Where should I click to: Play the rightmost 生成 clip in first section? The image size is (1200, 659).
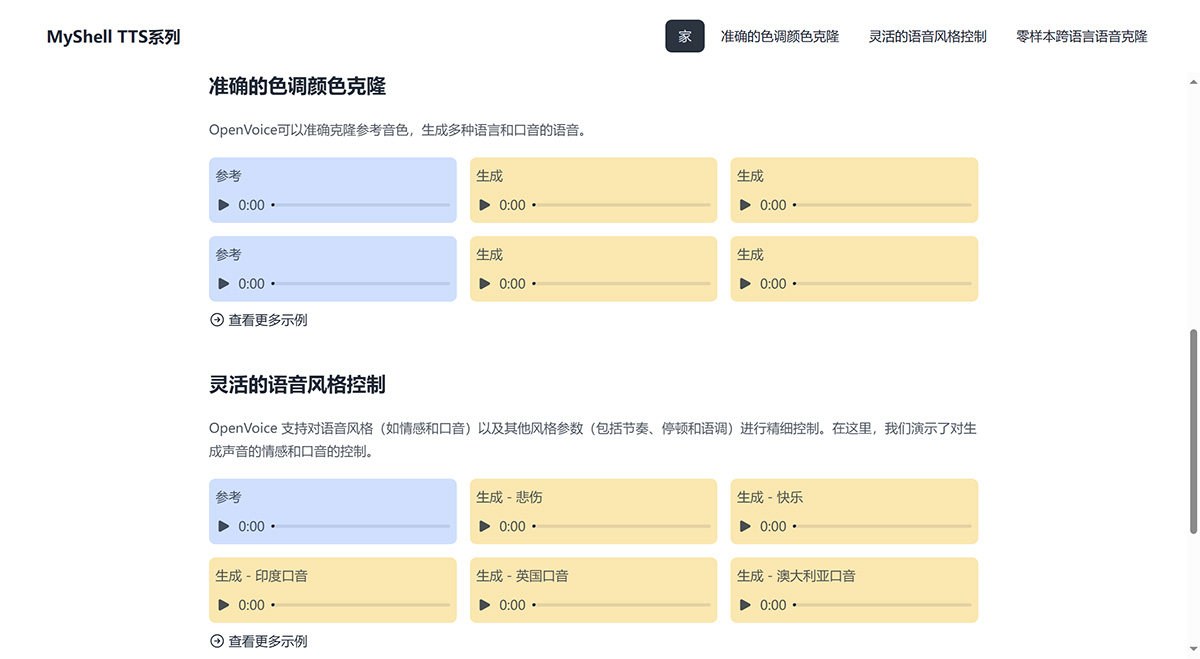coord(746,205)
